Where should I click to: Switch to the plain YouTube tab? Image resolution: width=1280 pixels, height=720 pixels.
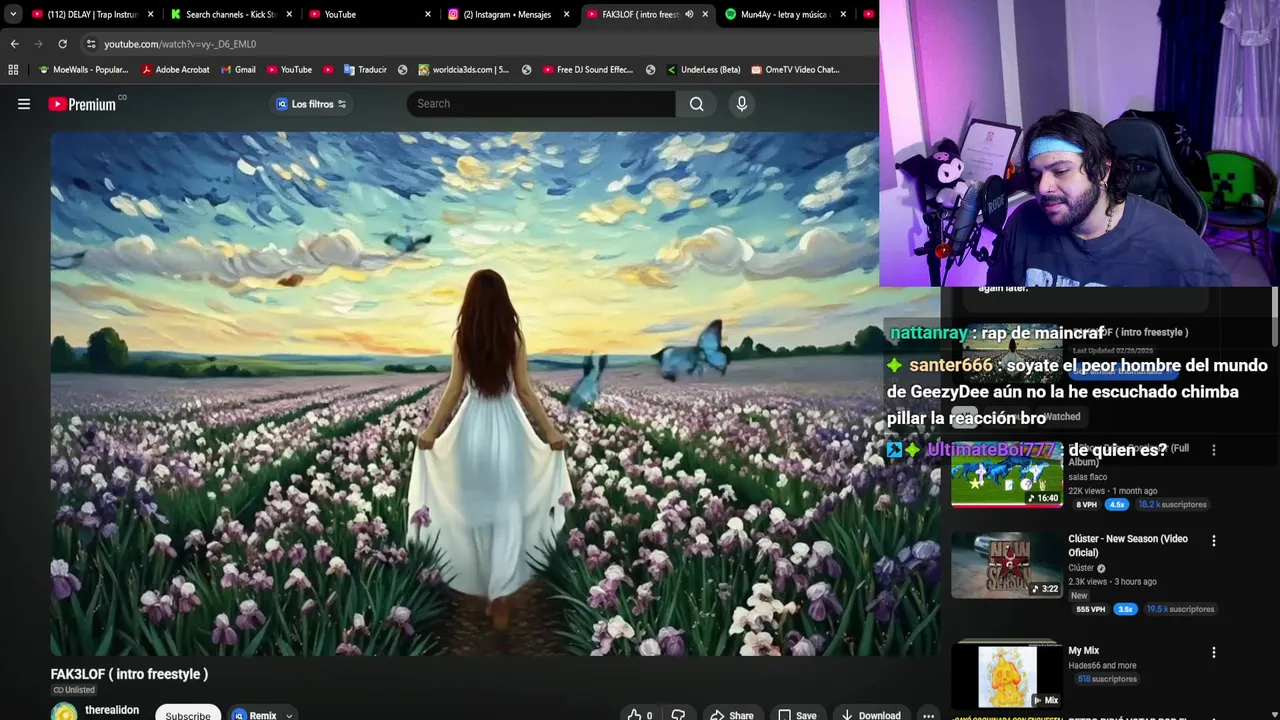(369, 14)
